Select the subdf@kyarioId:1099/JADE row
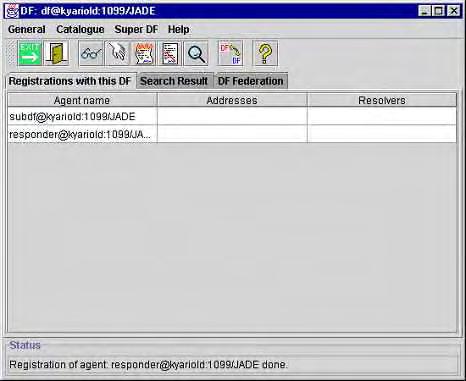466x381 pixels. [232, 116]
